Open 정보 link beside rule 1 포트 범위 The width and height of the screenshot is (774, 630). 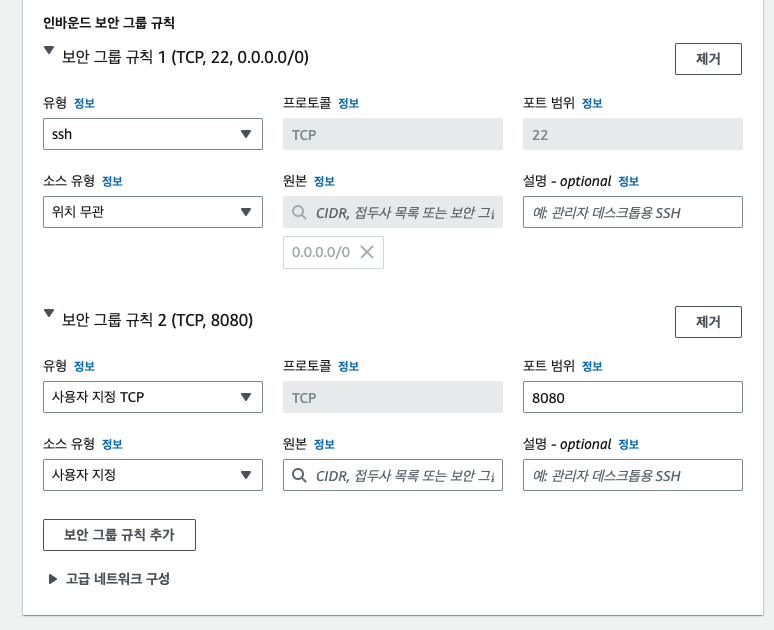click(592, 103)
